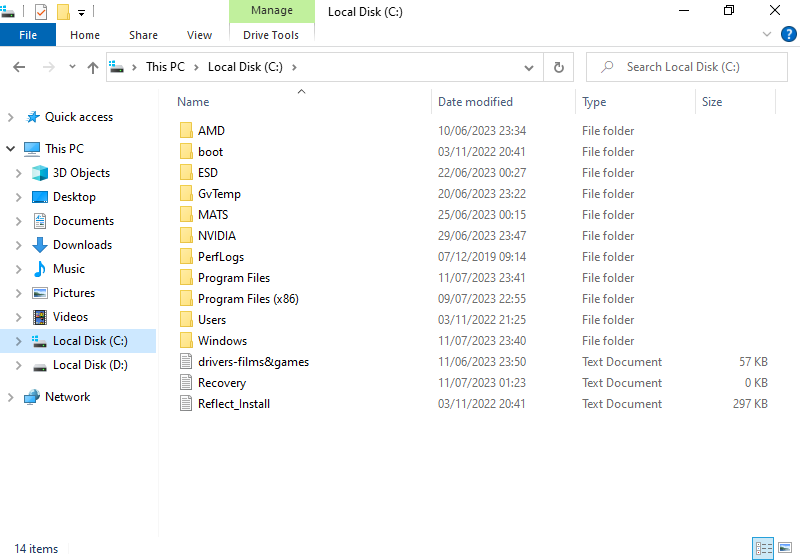Image resolution: width=800 pixels, height=560 pixels.
Task: Select the Program Files folder icon
Action: [186, 277]
